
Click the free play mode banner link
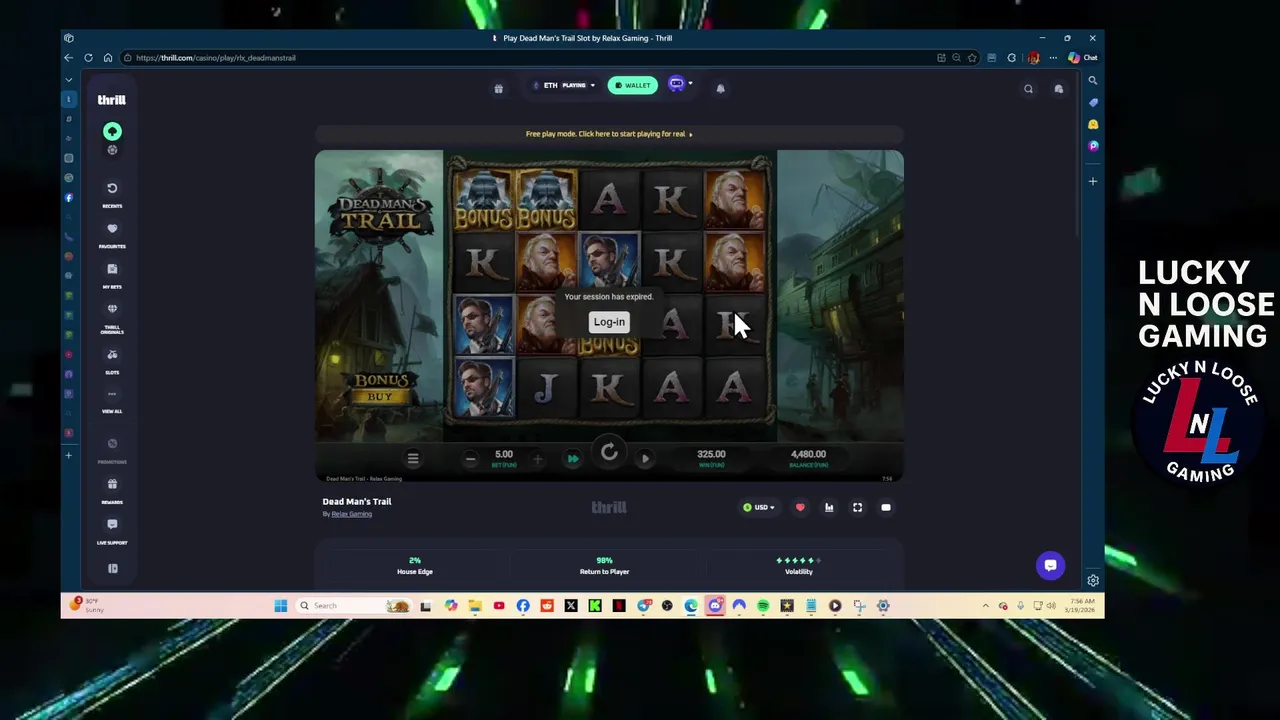[609, 134]
